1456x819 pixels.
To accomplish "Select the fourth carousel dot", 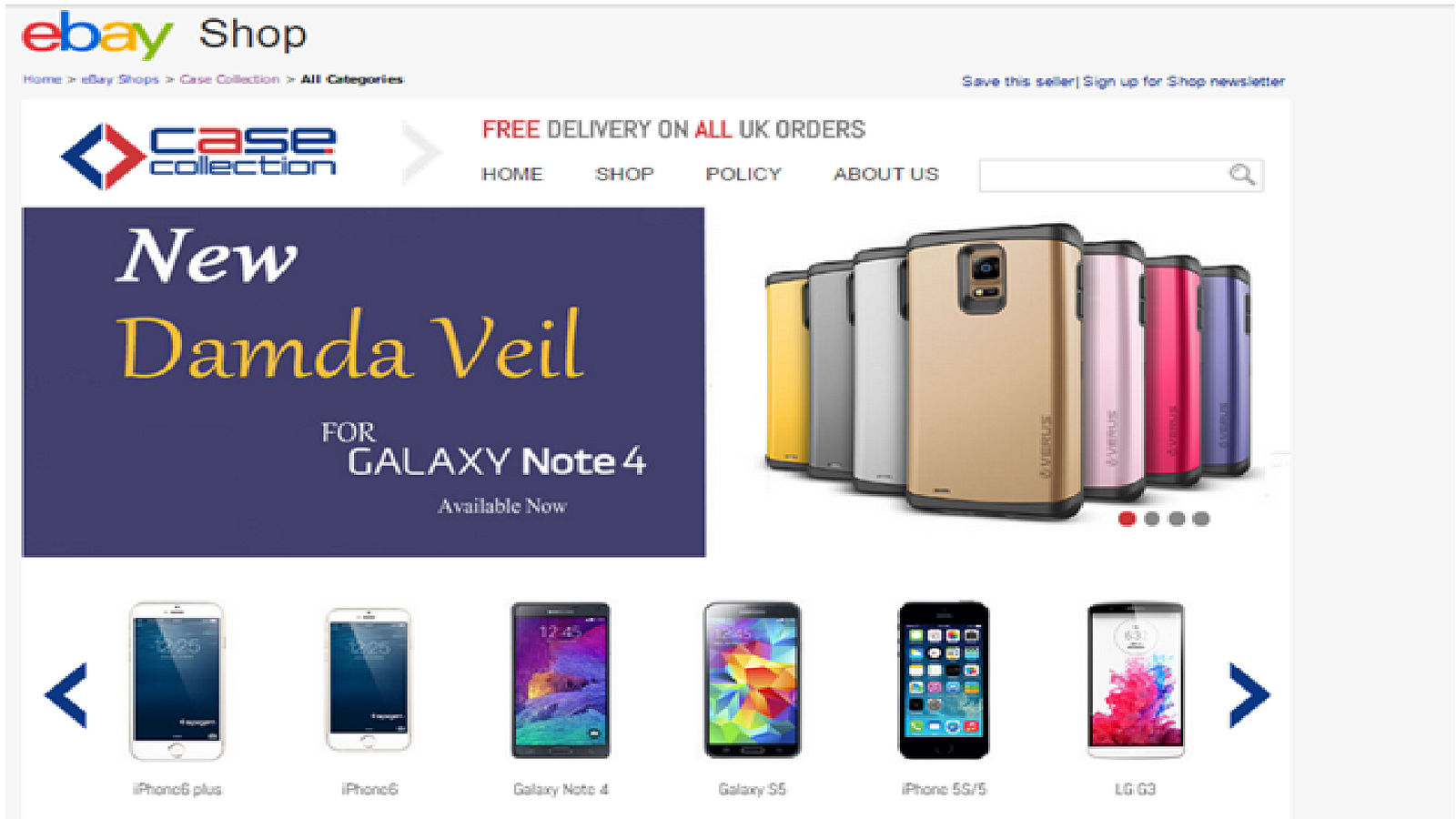I will click(x=1201, y=519).
